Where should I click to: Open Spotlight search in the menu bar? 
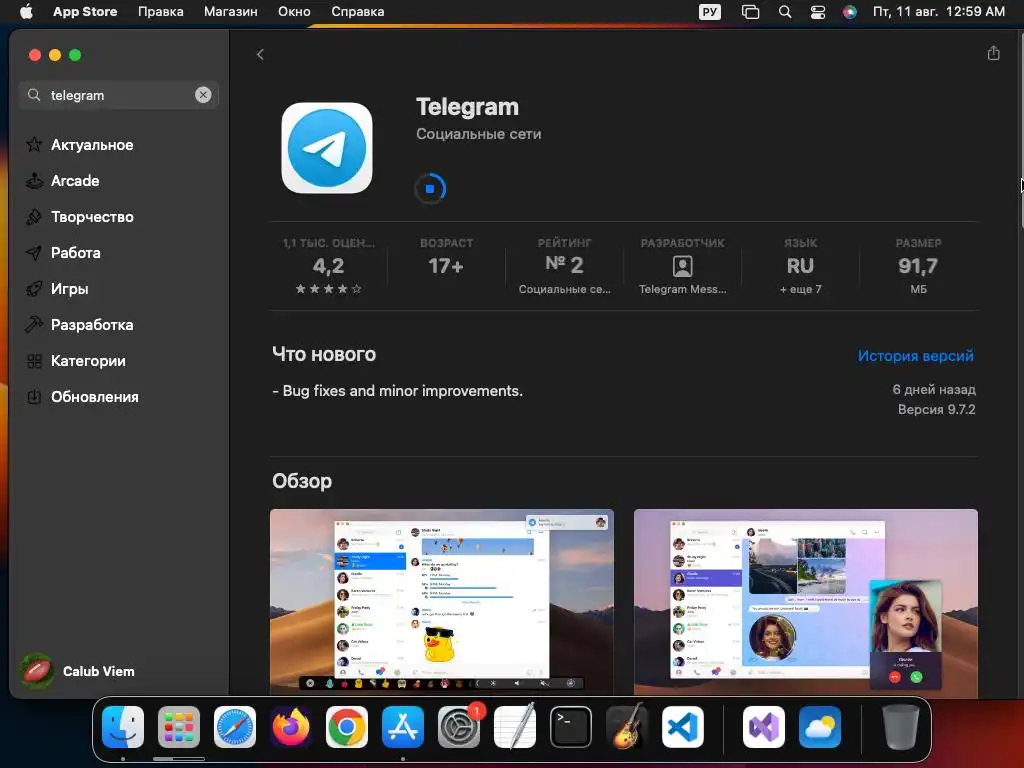[785, 12]
